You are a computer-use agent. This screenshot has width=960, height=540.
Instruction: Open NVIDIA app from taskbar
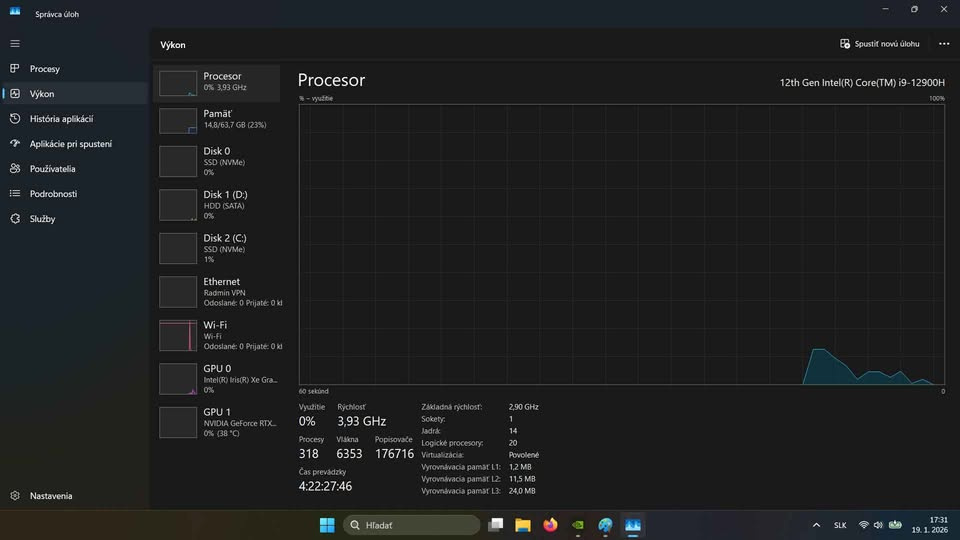point(577,525)
